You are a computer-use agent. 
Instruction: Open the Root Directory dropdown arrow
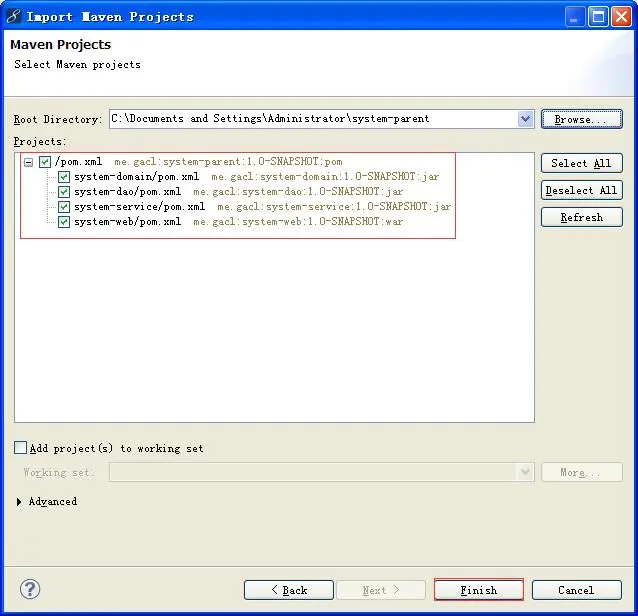click(526, 119)
